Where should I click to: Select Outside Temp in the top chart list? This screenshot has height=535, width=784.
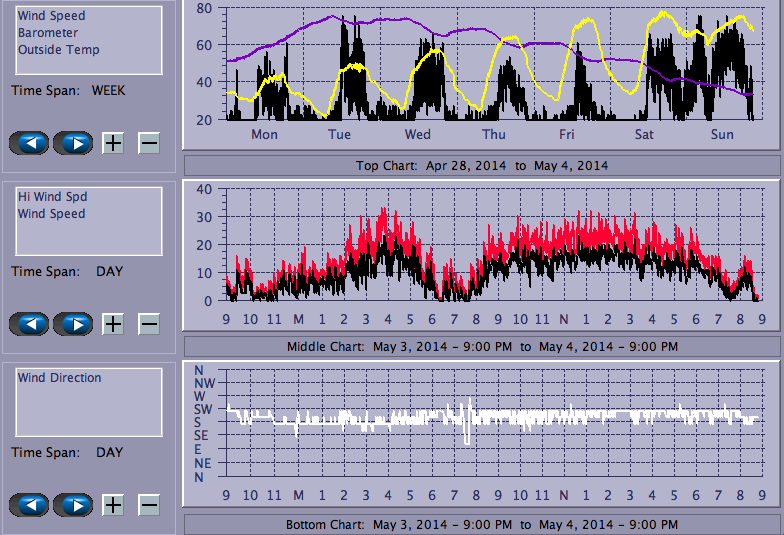(x=58, y=50)
